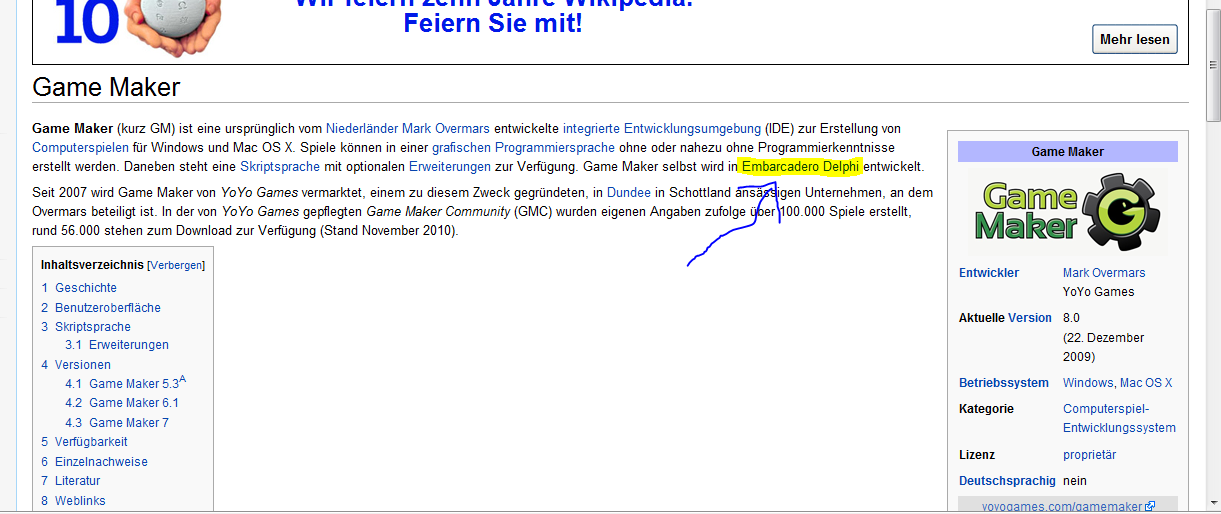Jump to section 1 Geschichte

(x=85, y=288)
